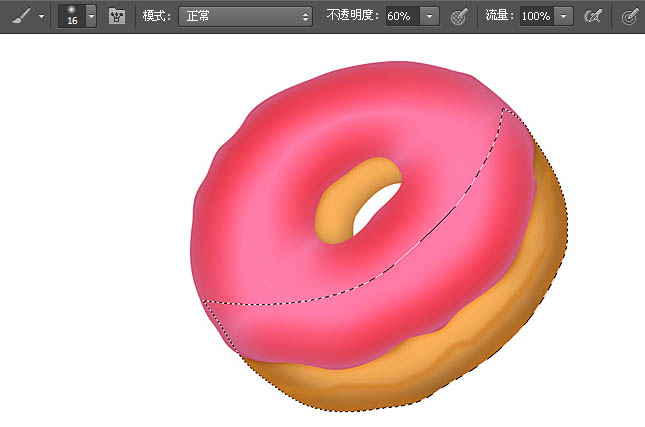Click the 模式 label
The image size is (645, 427).
click(x=156, y=16)
